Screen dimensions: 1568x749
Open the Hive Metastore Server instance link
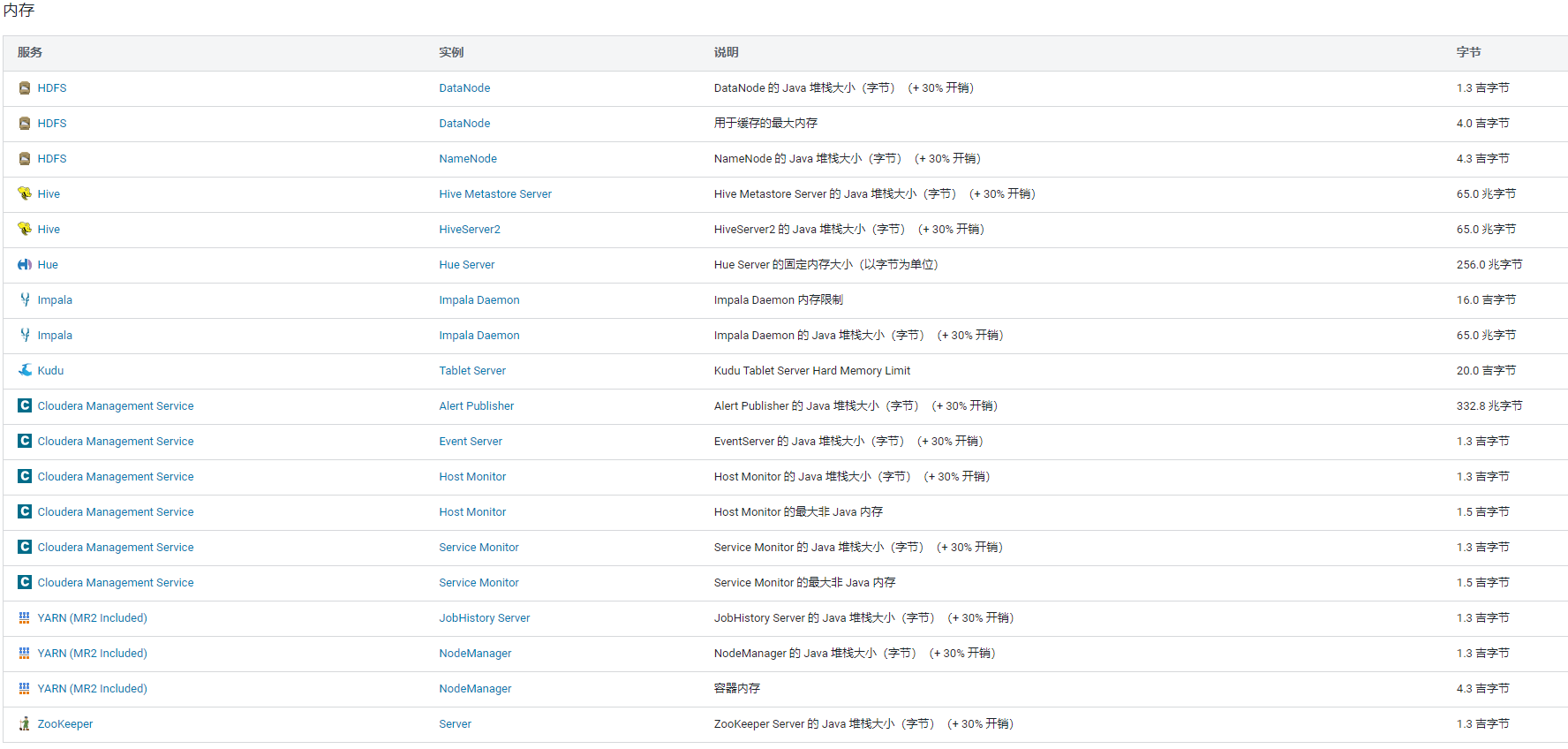(x=495, y=194)
